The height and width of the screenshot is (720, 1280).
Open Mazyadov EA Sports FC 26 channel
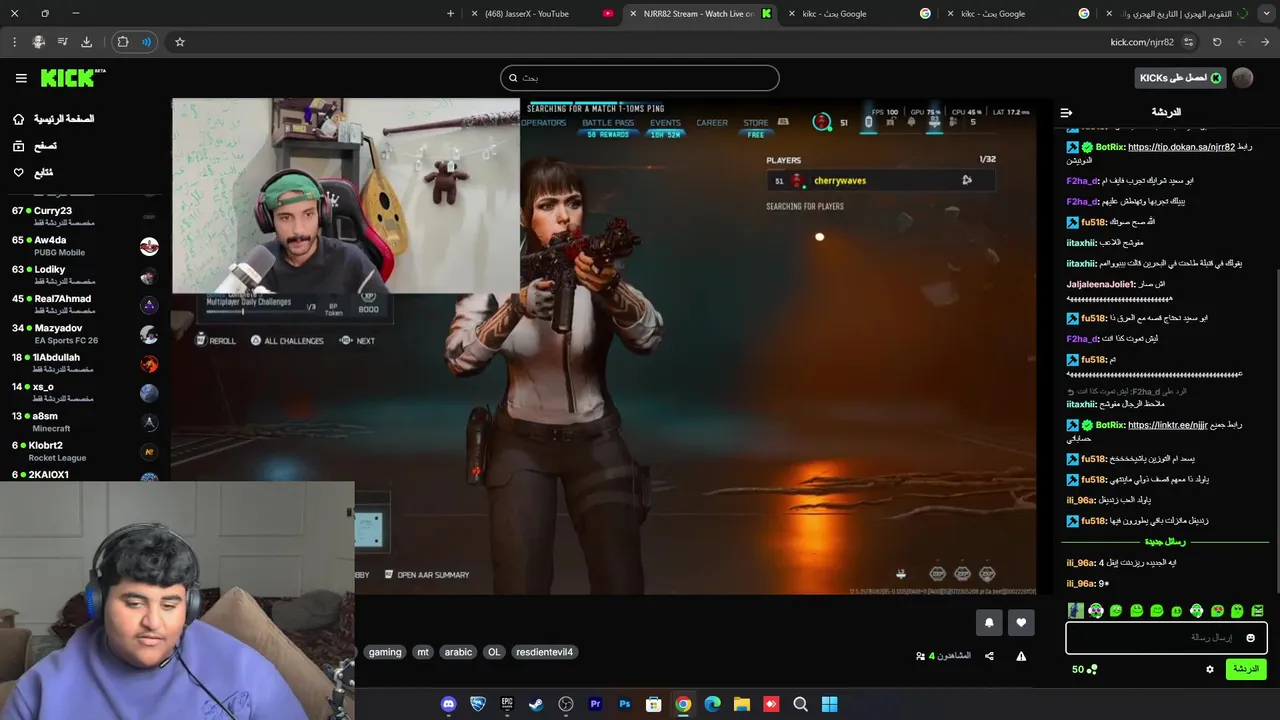(84, 334)
